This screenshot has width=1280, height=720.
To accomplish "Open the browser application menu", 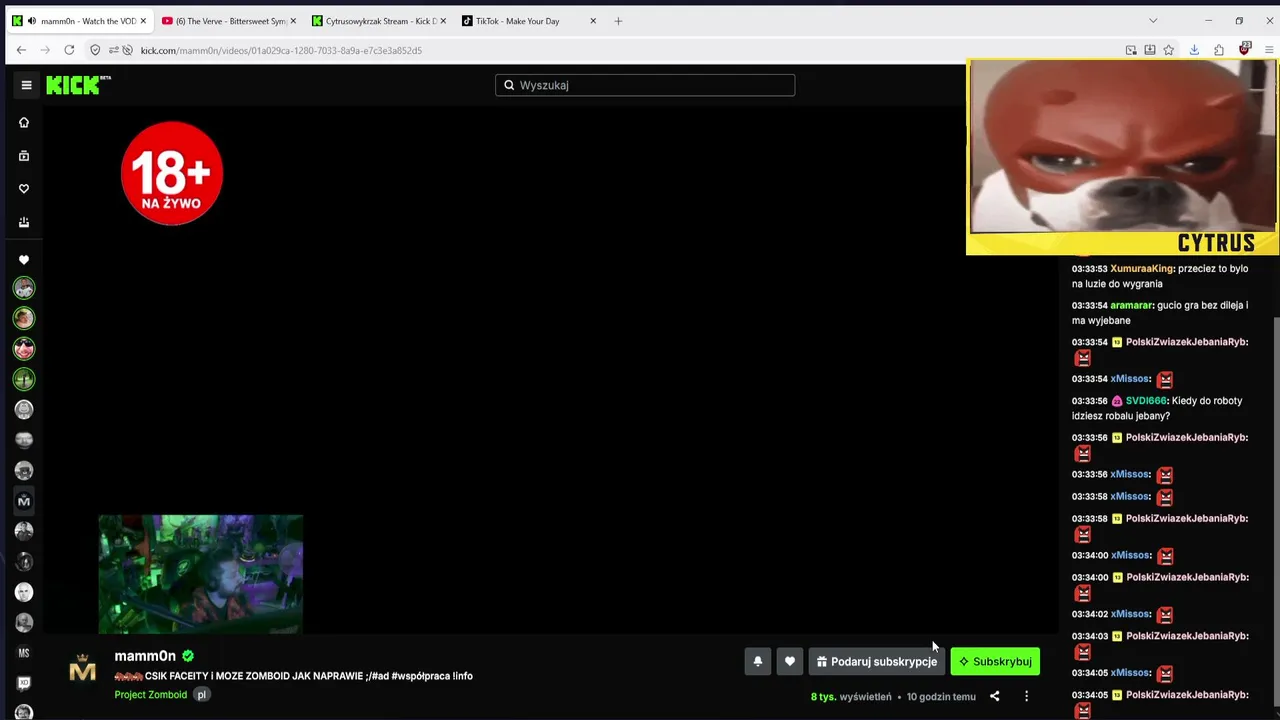I will (x=1269, y=50).
